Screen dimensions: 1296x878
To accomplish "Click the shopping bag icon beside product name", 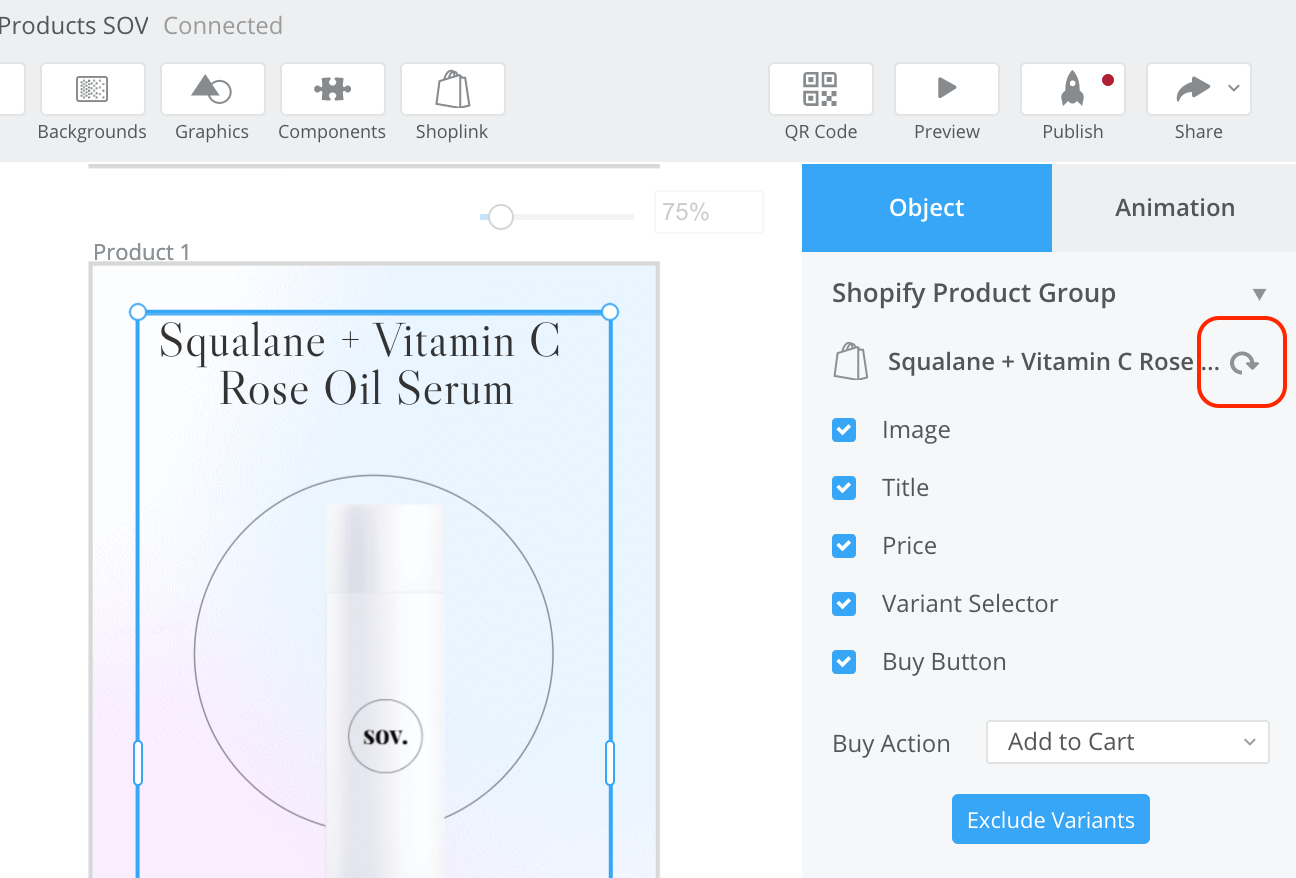I will [x=850, y=362].
